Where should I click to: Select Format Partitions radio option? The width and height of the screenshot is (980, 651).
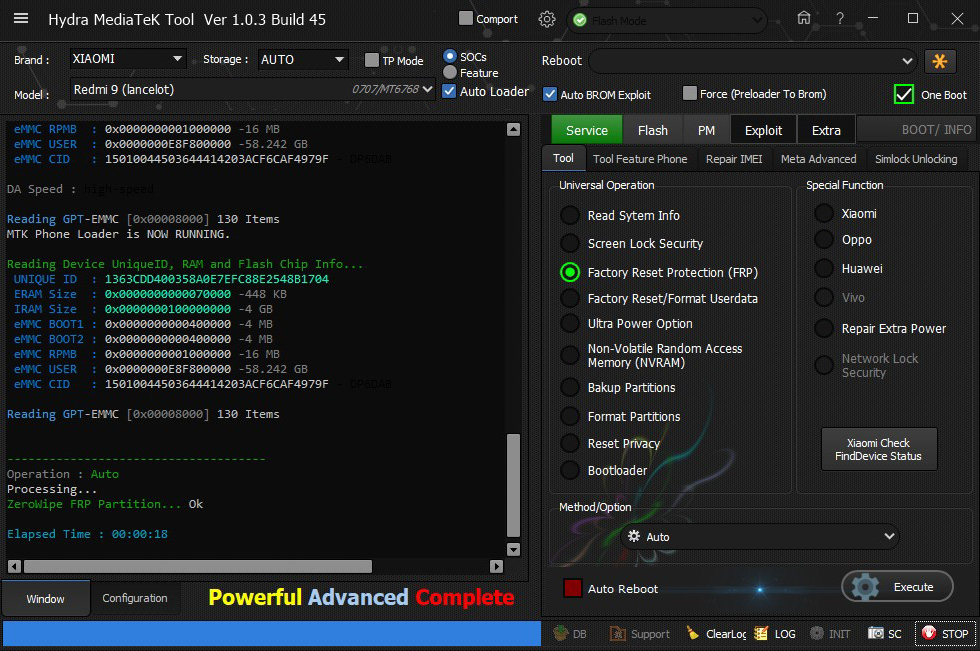click(x=569, y=416)
